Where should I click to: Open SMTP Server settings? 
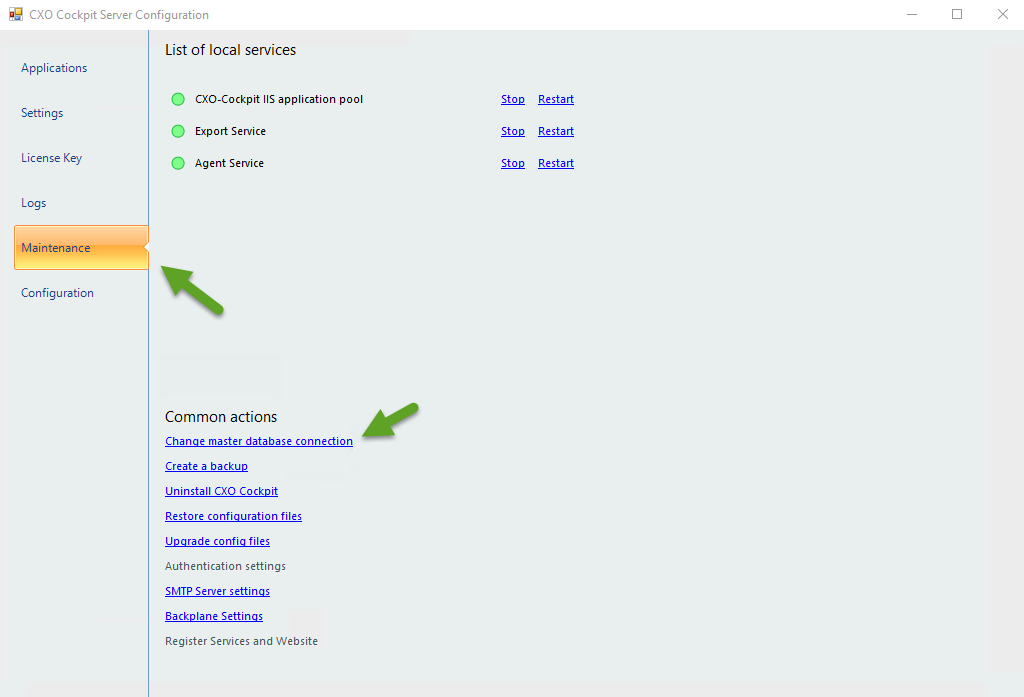217,591
